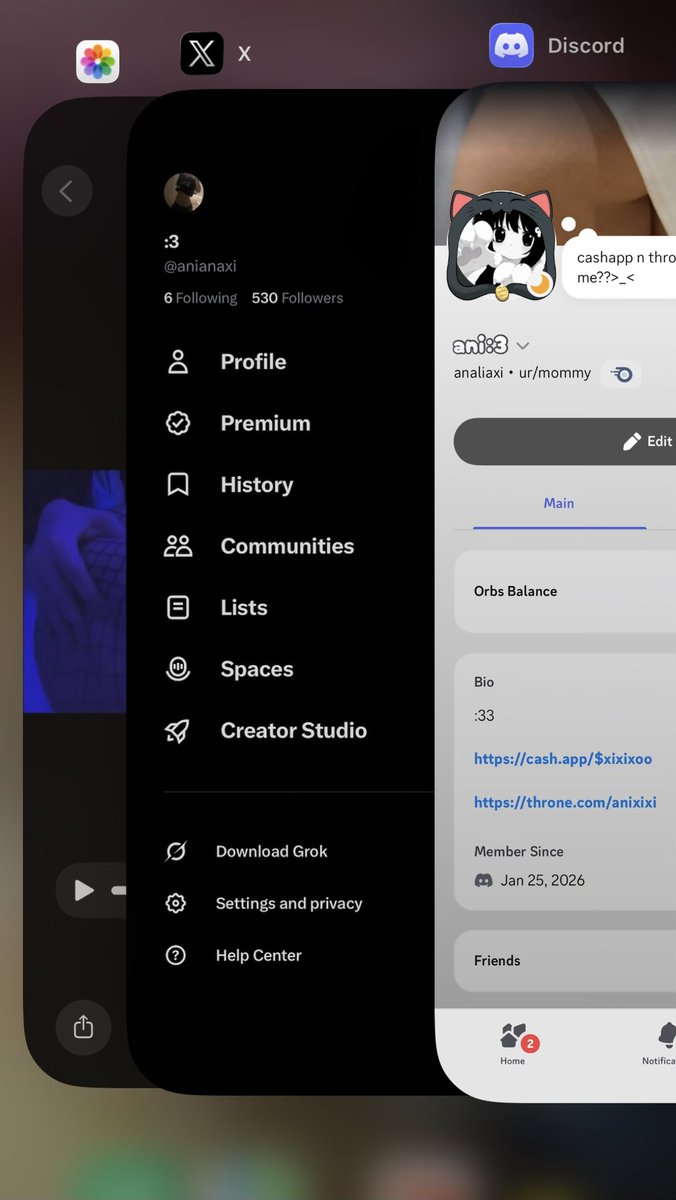Tap the Discord logo beside member date
Viewport: 676px width, 1200px height.
tap(483, 880)
